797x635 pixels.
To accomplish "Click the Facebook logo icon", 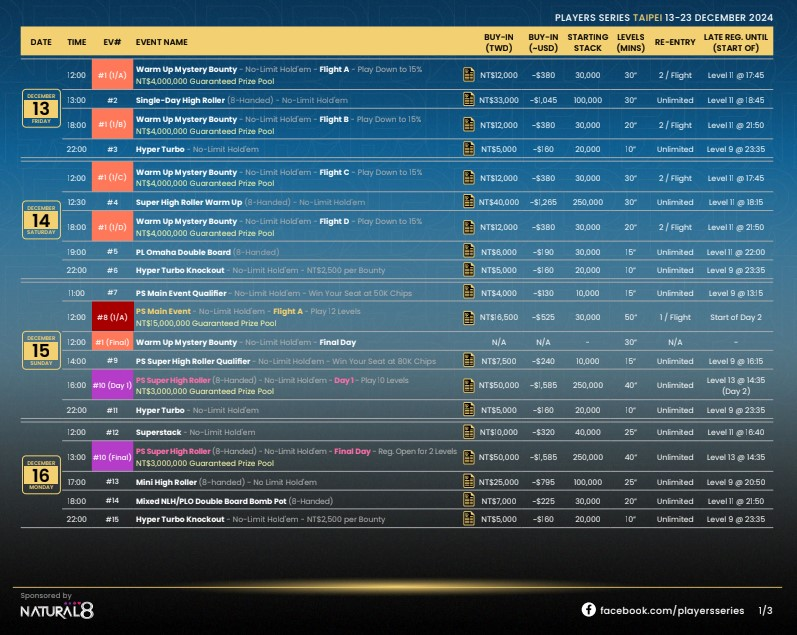I will (x=589, y=609).
